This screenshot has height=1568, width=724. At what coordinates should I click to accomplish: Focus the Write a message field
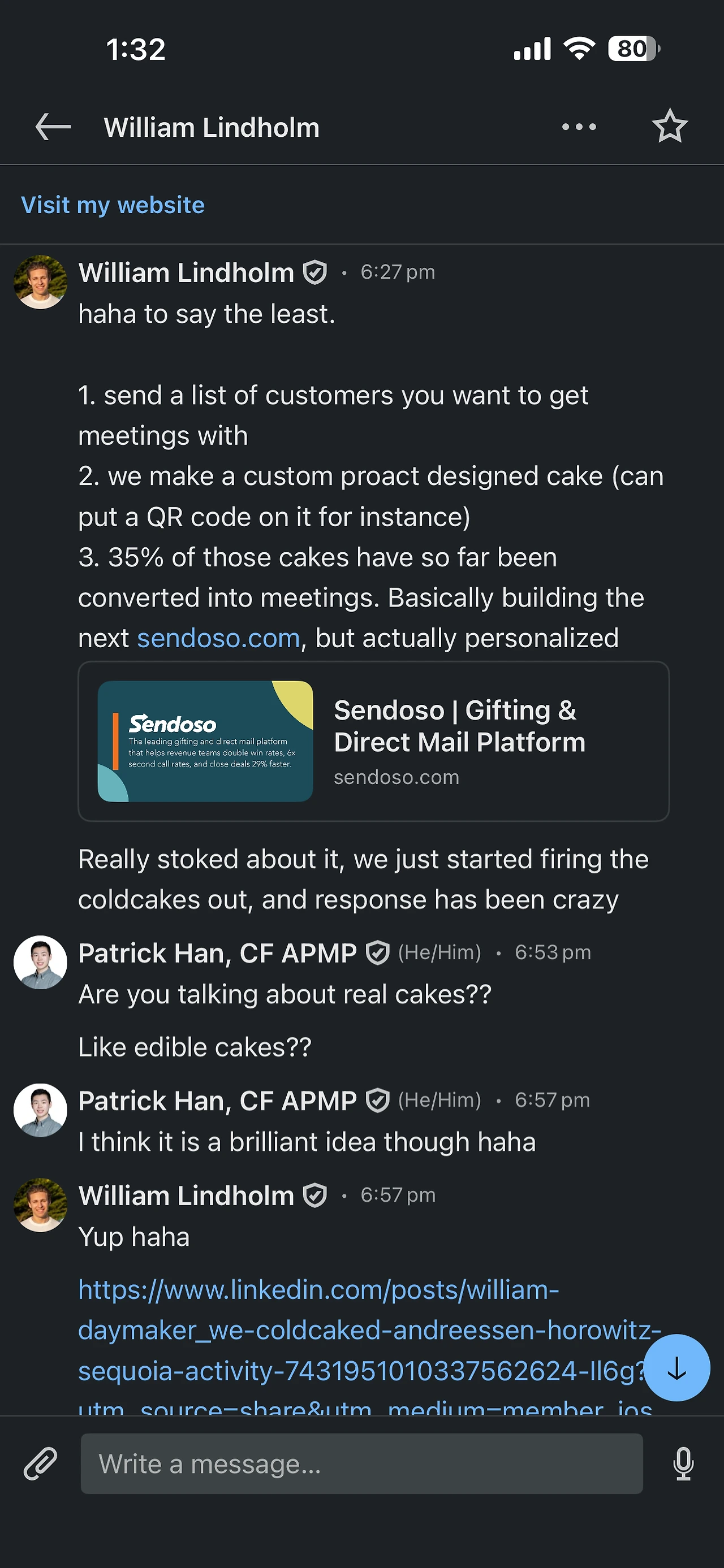(x=361, y=1463)
